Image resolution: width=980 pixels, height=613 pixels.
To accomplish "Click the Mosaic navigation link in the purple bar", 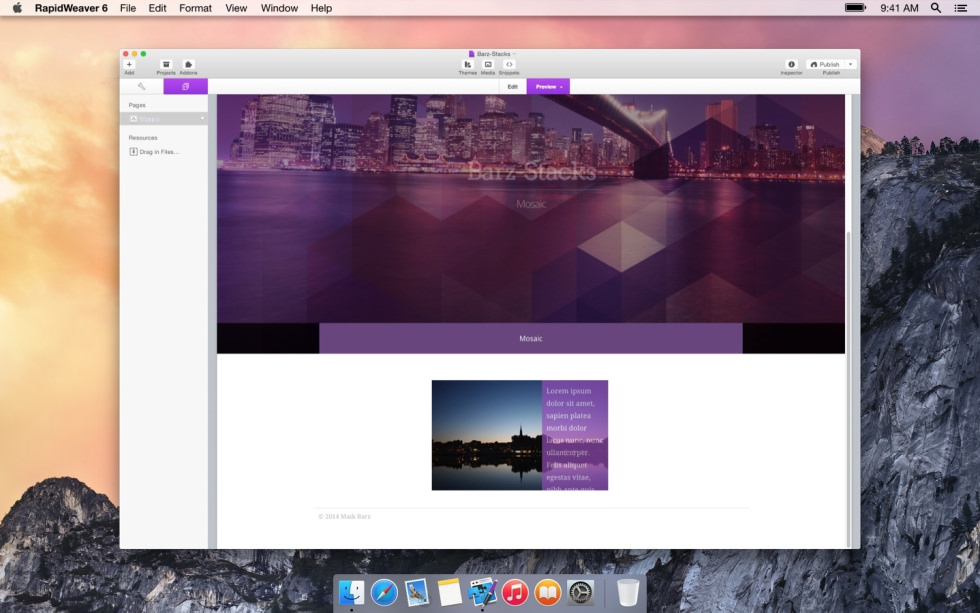I will tap(531, 338).
